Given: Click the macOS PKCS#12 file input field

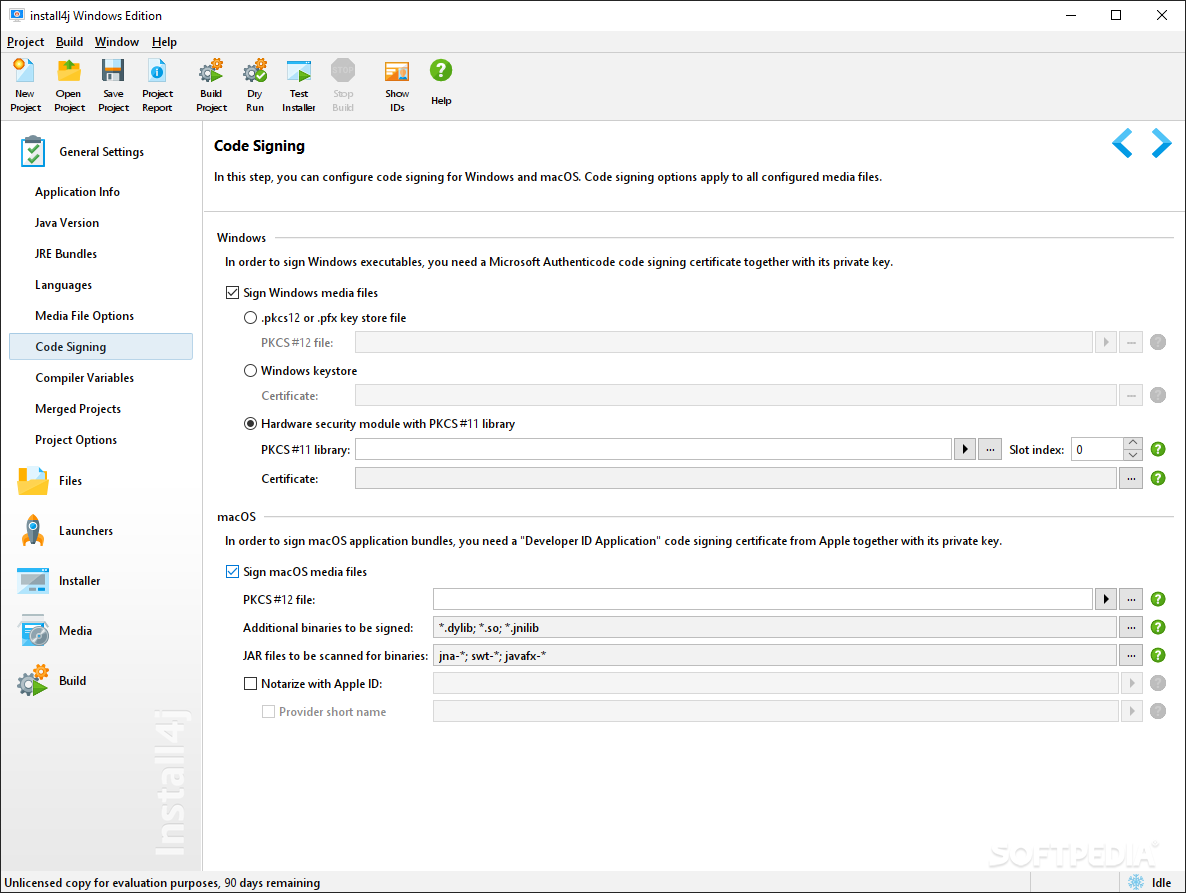Looking at the screenshot, I should [x=763, y=599].
